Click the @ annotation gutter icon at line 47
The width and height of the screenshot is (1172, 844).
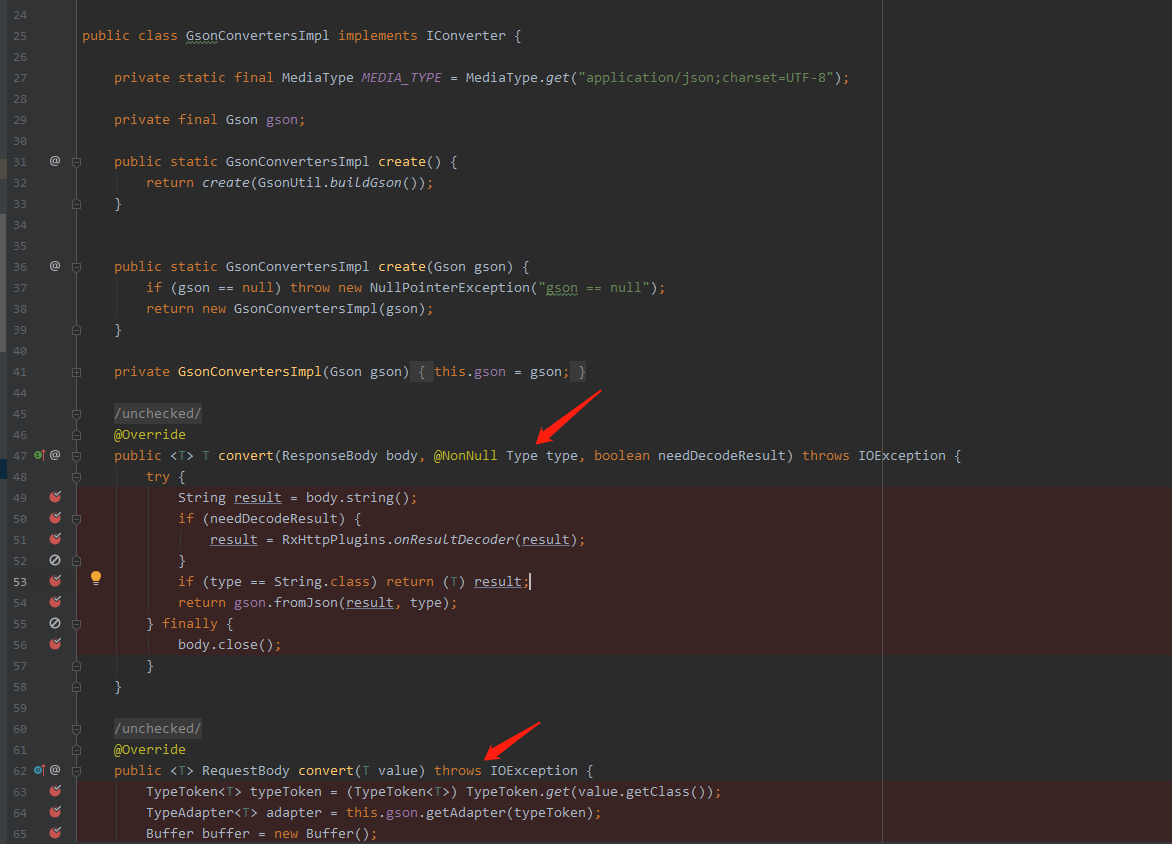coord(53,455)
